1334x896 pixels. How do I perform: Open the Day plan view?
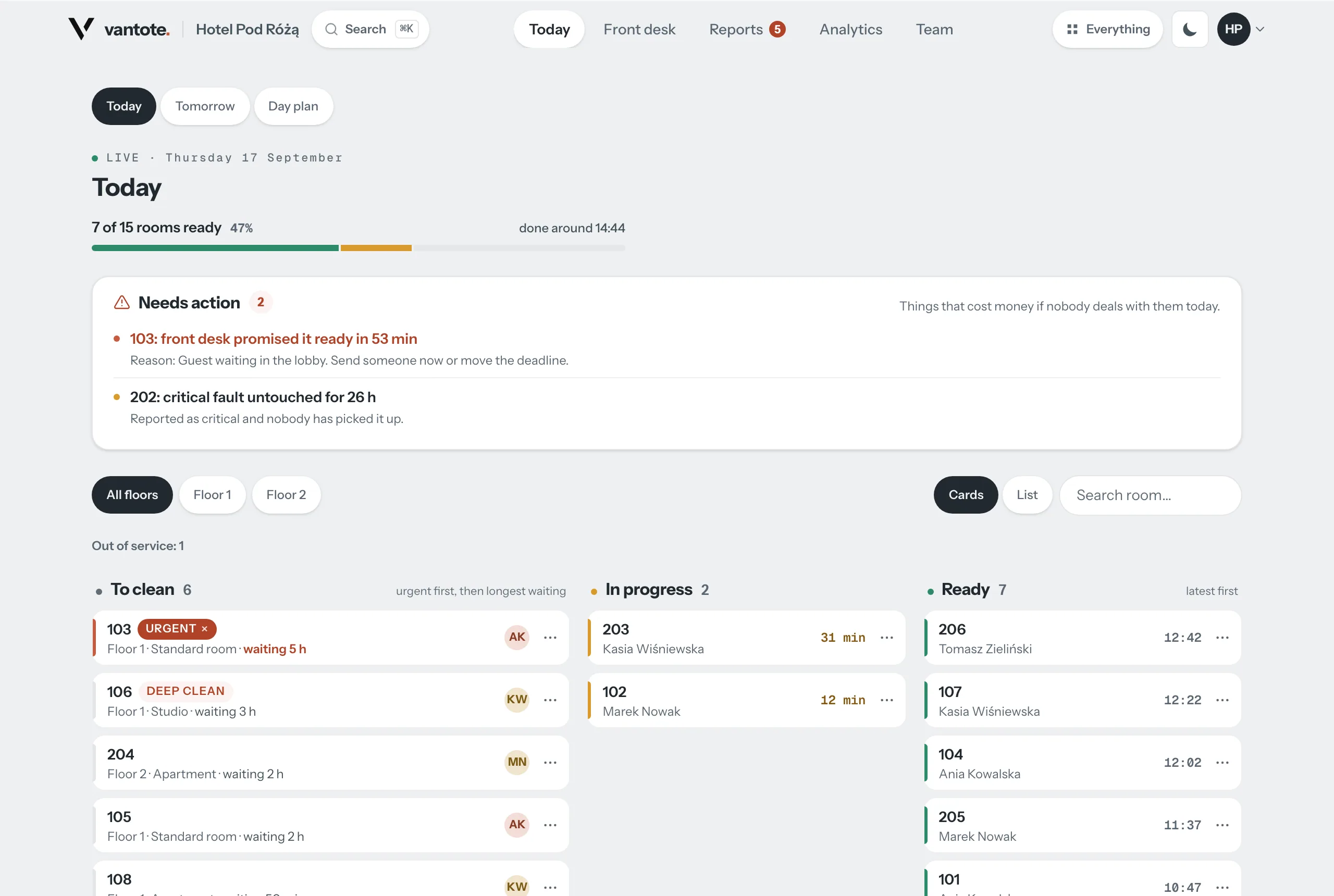pyautogui.click(x=293, y=106)
